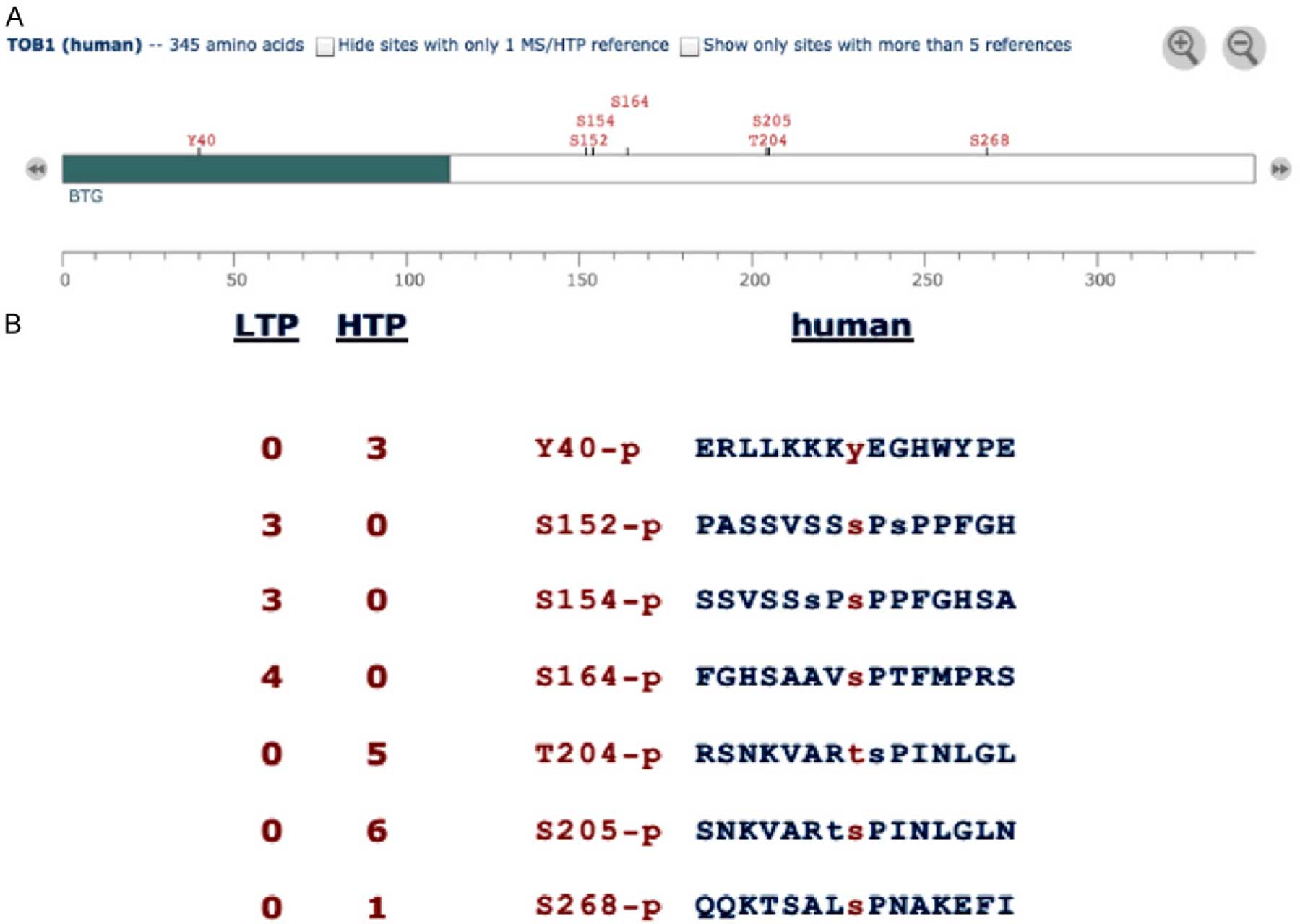
Task: Open the LTP column header link
Action: [x=266, y=326]
